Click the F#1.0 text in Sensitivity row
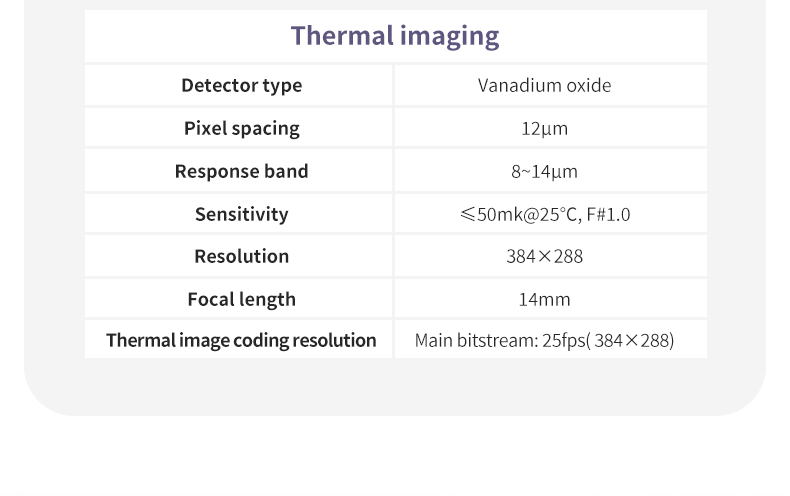Screen dimensions: 790x496 [x=607, y=214]
